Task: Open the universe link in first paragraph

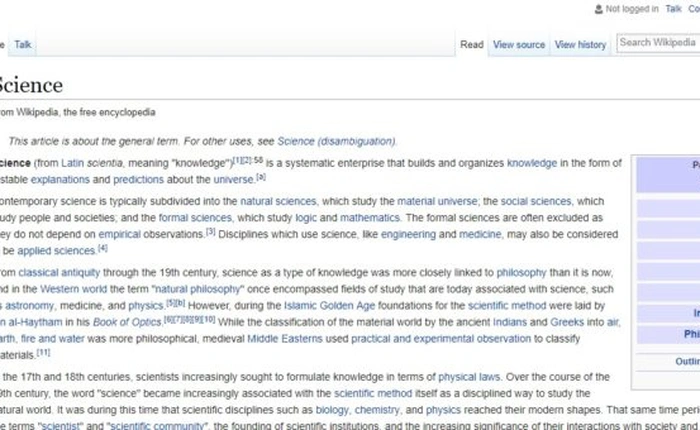Action: pyautogui.click(x=233, y=180)
